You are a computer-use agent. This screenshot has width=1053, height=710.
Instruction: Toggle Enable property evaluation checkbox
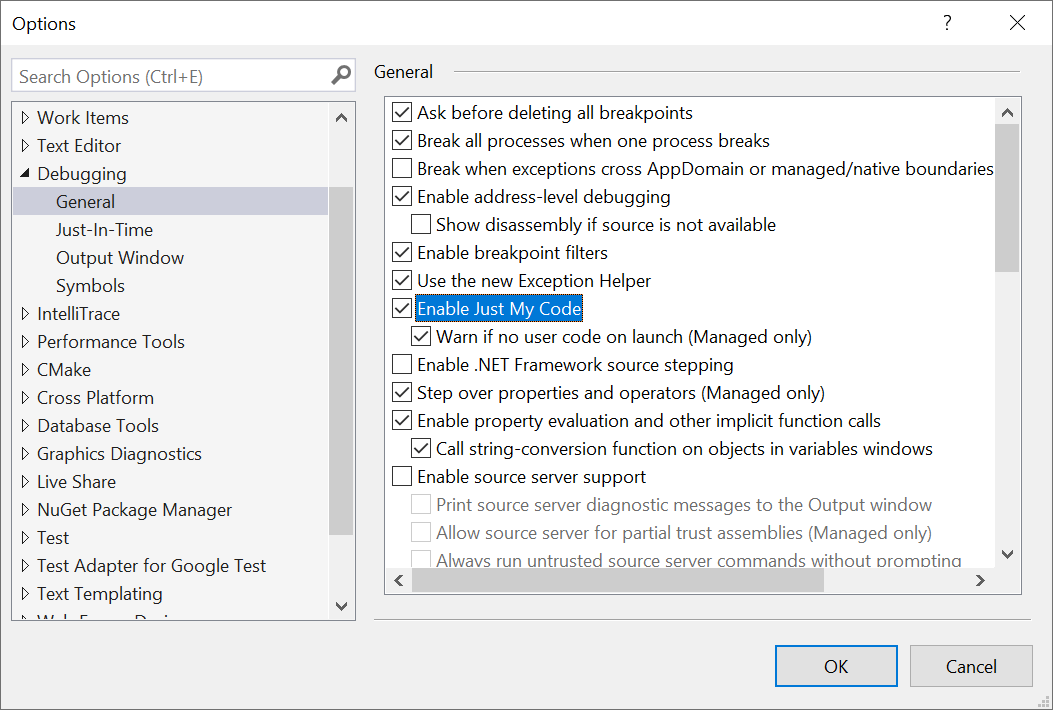click(402, 420)
